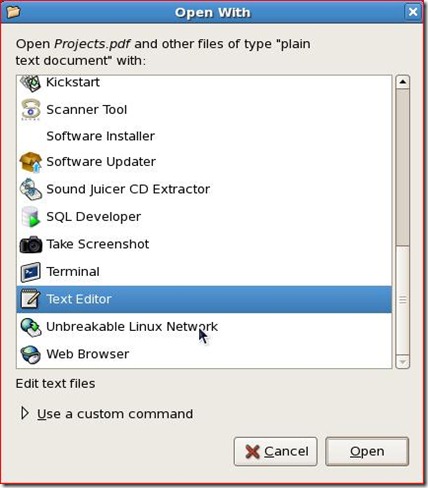Select the Text Editor notepad icon
This screenshot has height=488, width=428.
tap(30, 299)
